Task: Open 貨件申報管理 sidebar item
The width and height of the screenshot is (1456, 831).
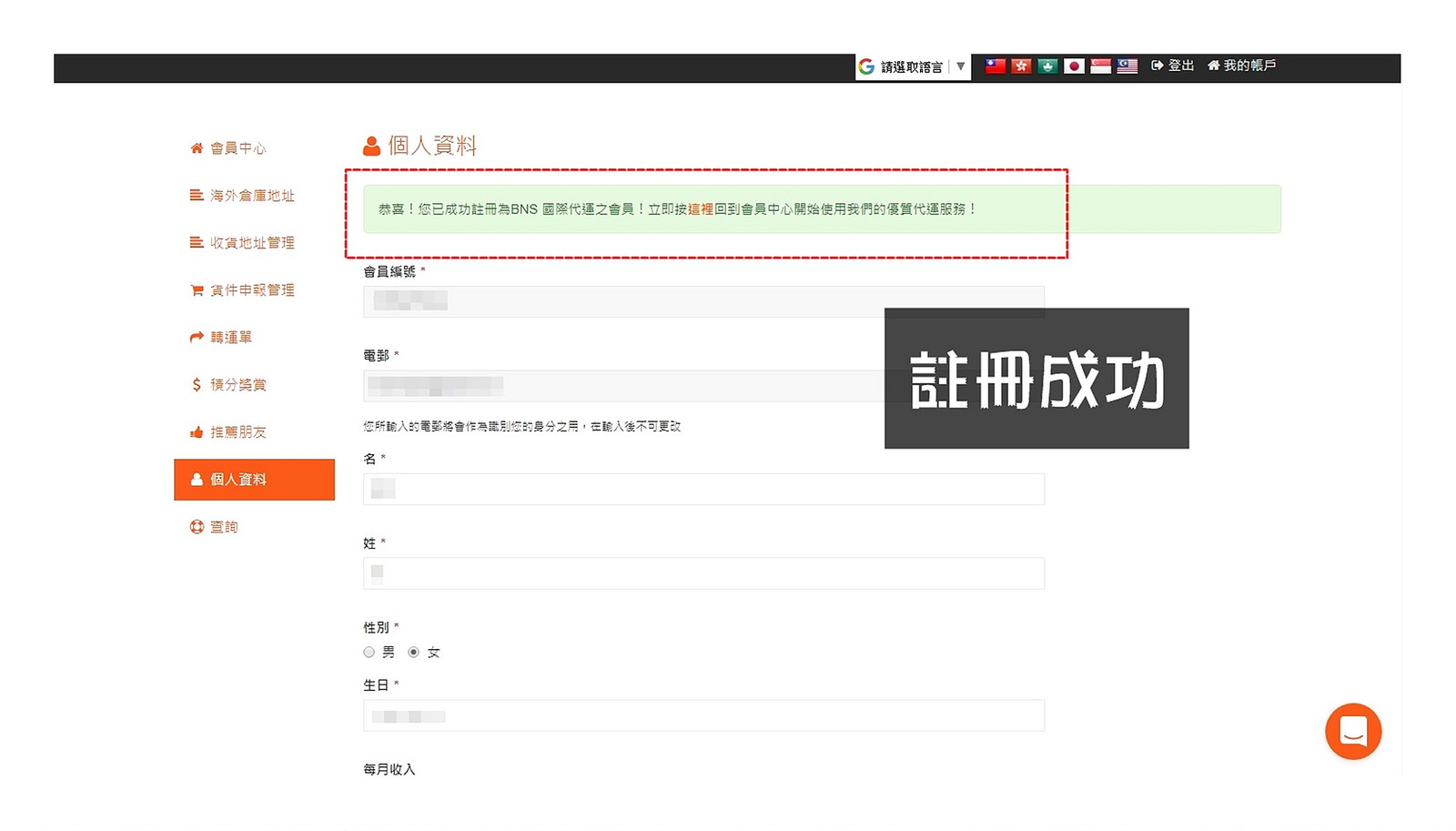Action: (251, 290)
